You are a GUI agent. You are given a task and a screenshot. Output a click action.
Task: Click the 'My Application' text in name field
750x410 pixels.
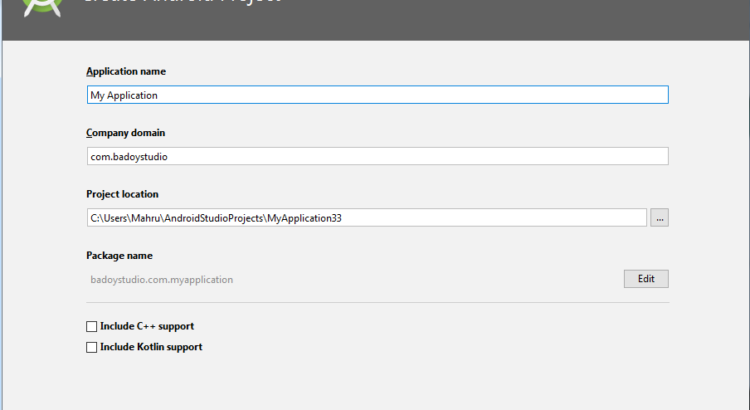pyautogui.click(x=124, y=96)
